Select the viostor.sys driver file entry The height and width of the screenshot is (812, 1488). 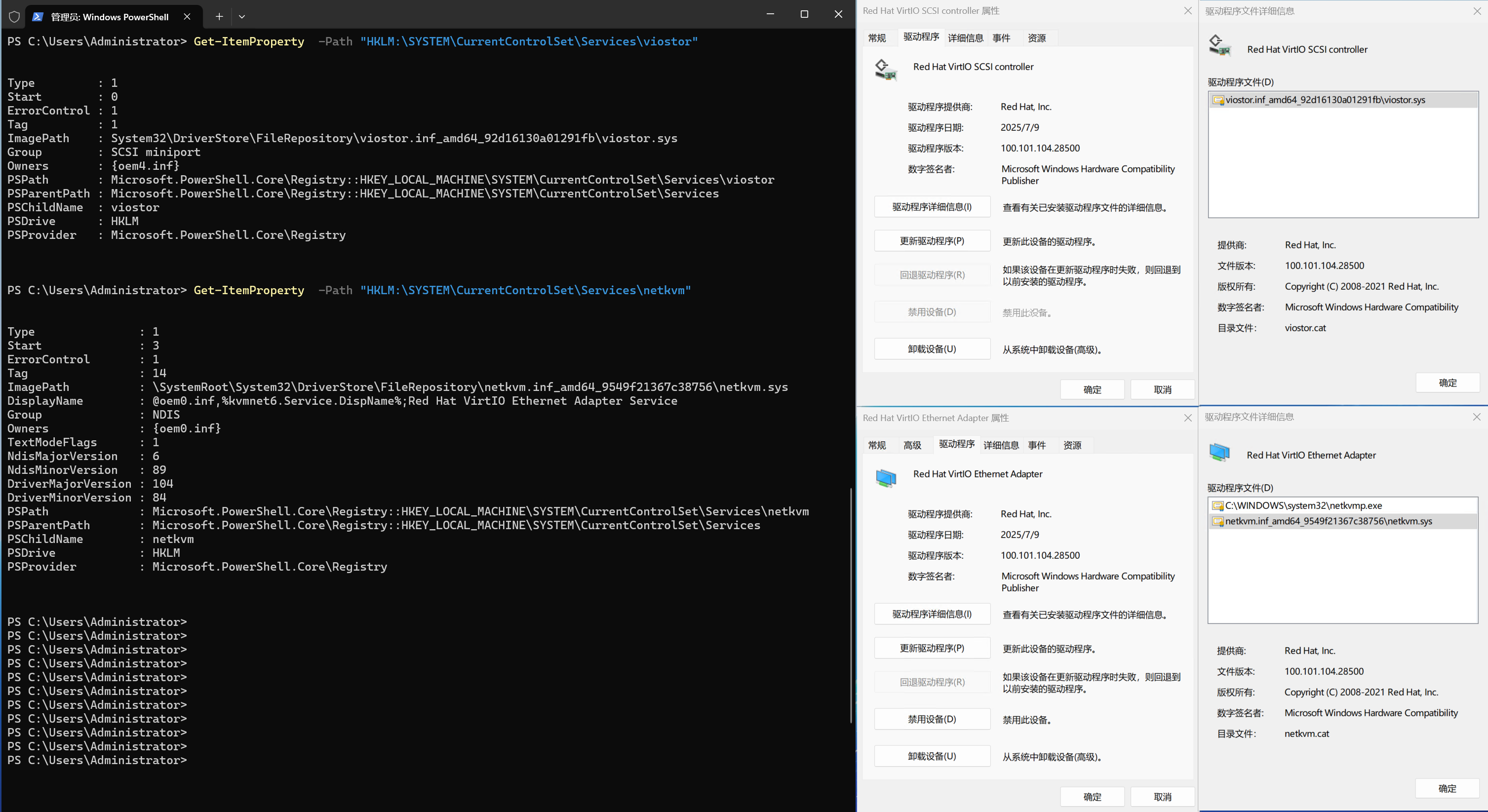click(x=1325, y=100)
